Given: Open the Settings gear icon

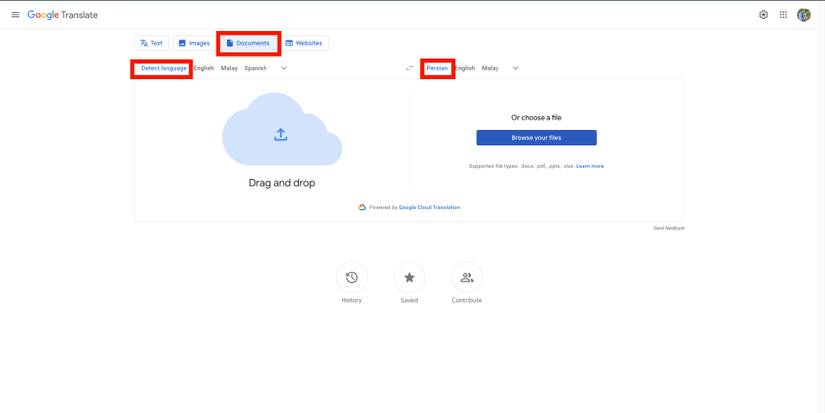Looking at the screenshot, I should click(x=763, y=15).
